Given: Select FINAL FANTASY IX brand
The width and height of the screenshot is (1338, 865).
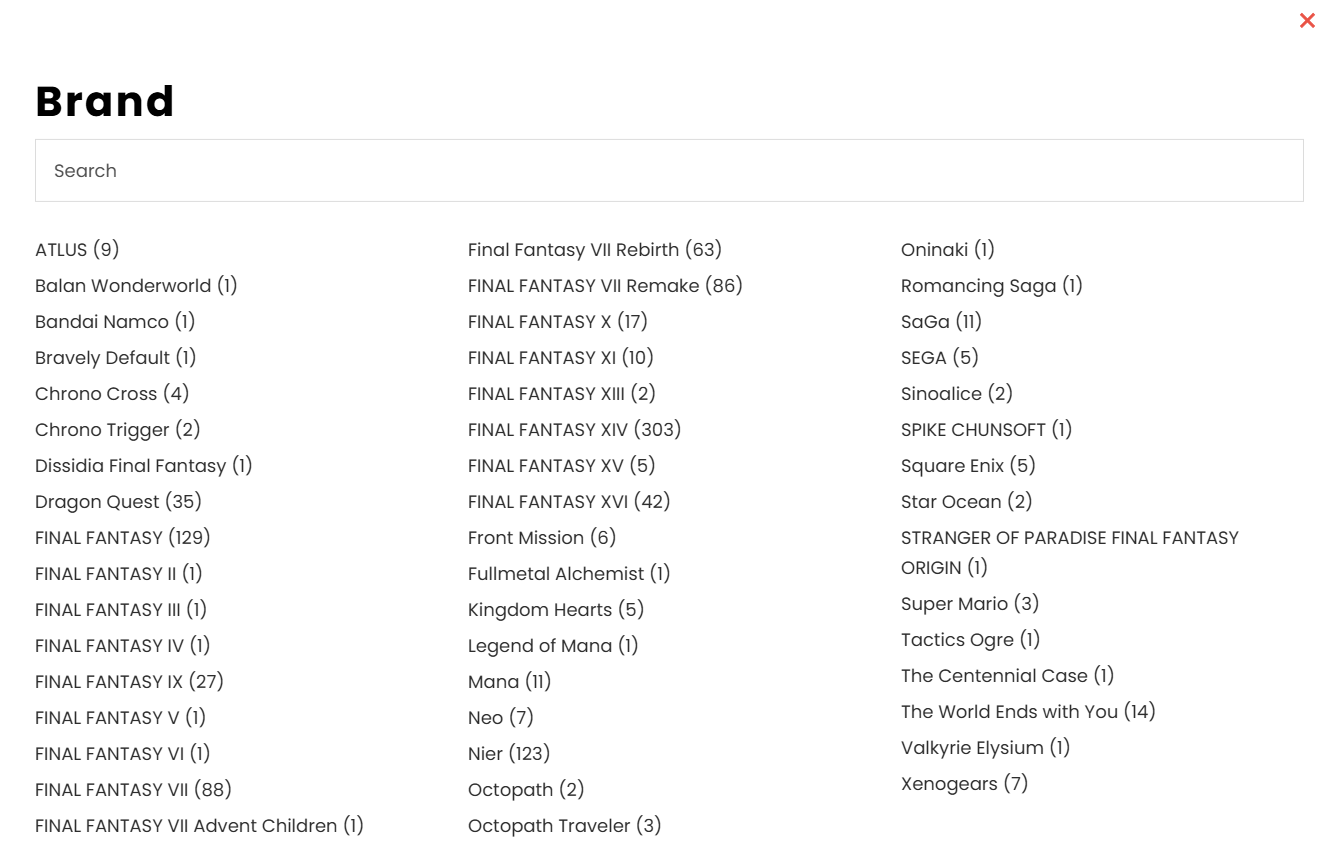Looking at the screenshot, I should click(129, 682).
